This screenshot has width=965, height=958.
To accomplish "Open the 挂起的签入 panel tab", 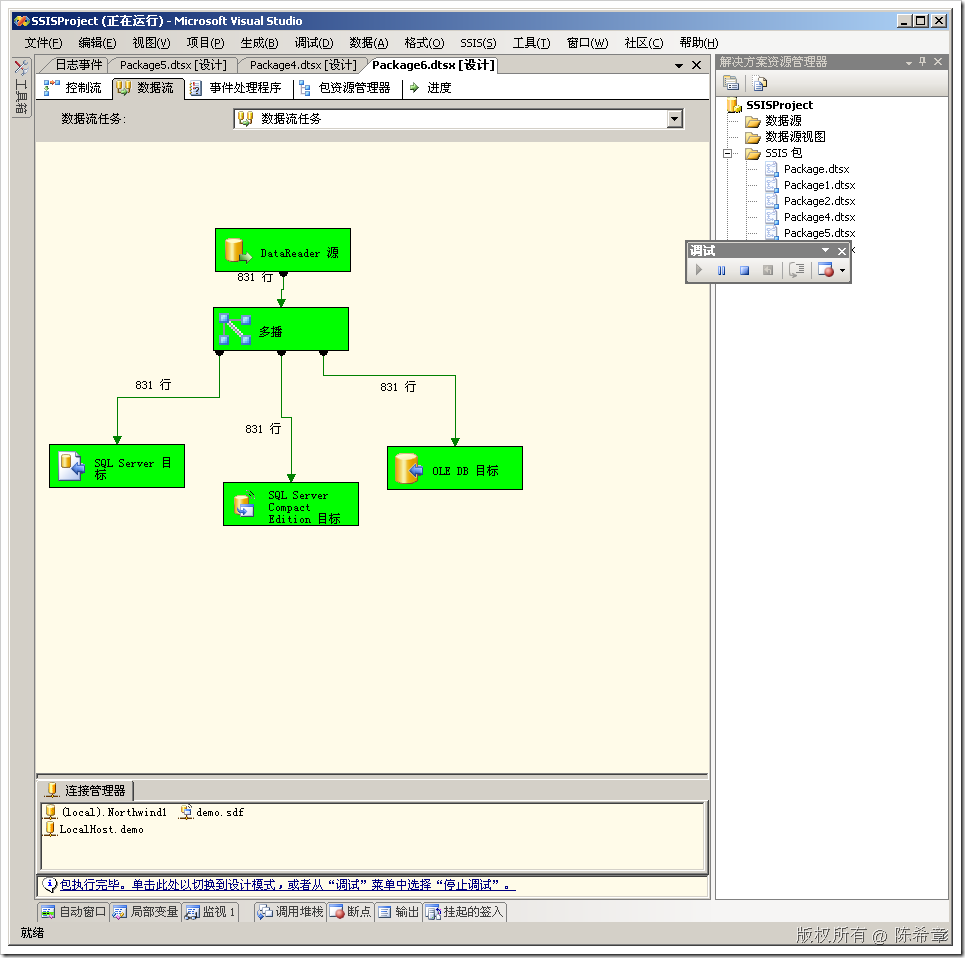I will [x=465, y=912].
